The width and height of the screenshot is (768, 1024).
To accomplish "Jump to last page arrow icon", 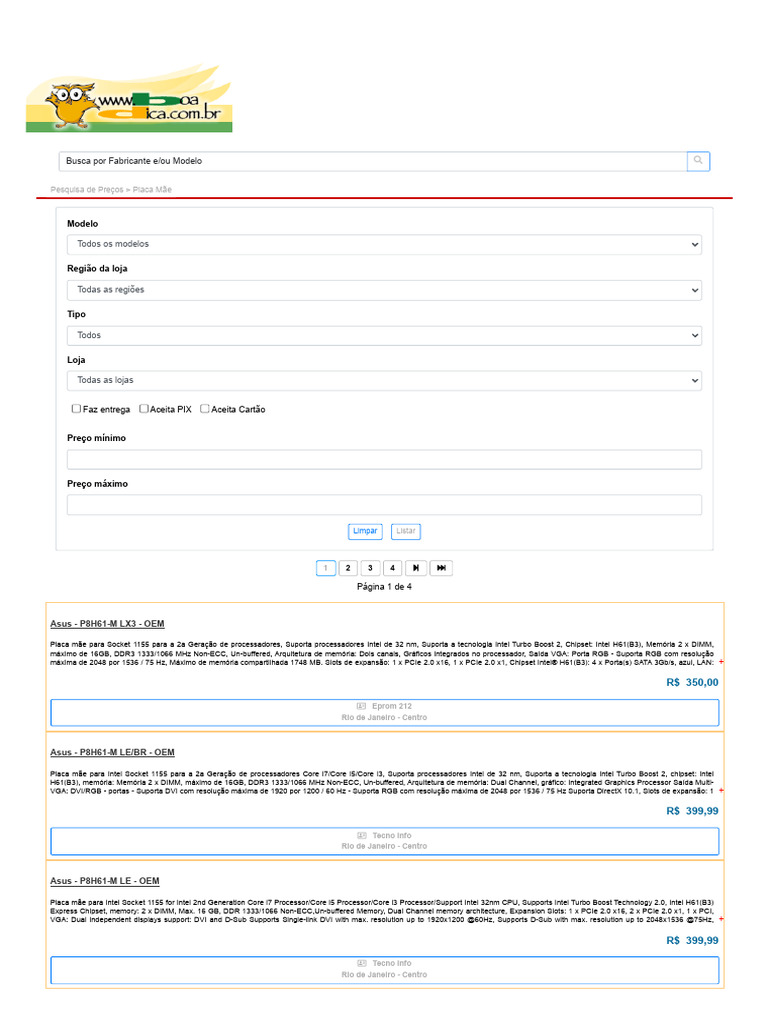I will [x=441, y=568].
